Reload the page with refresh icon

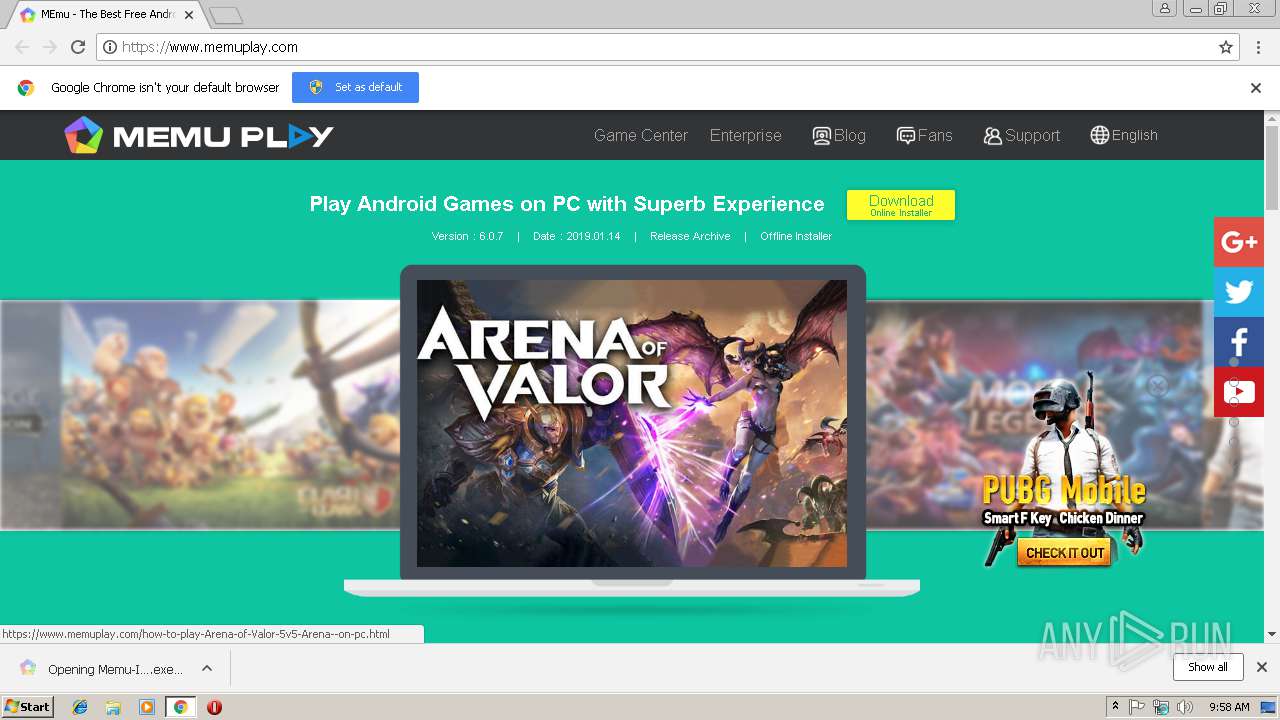[78, 47]
